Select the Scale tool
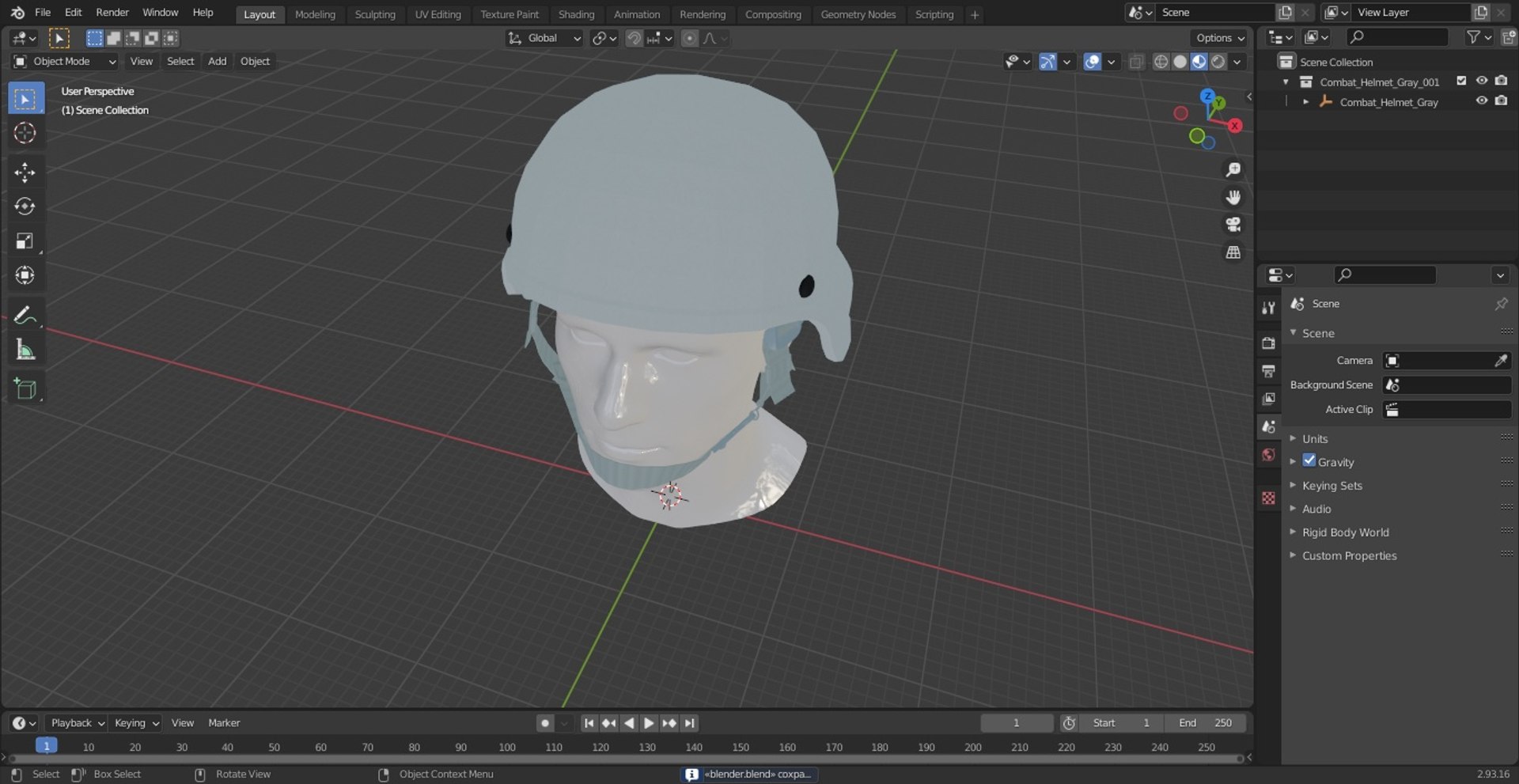 tap(25, 241)
